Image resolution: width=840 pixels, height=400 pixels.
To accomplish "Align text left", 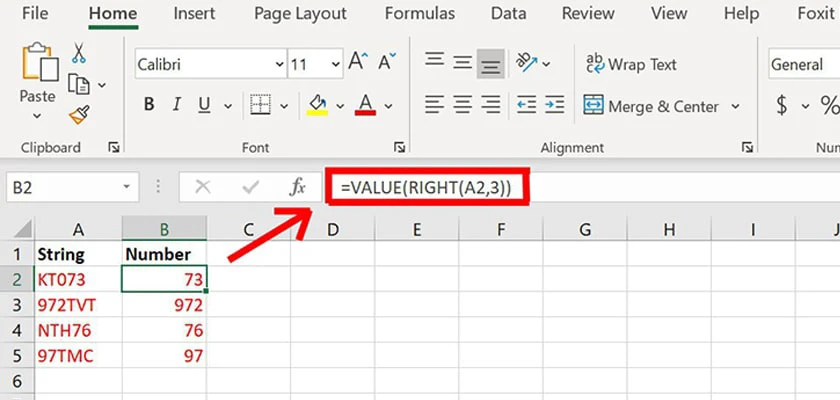I will (434, 104).
